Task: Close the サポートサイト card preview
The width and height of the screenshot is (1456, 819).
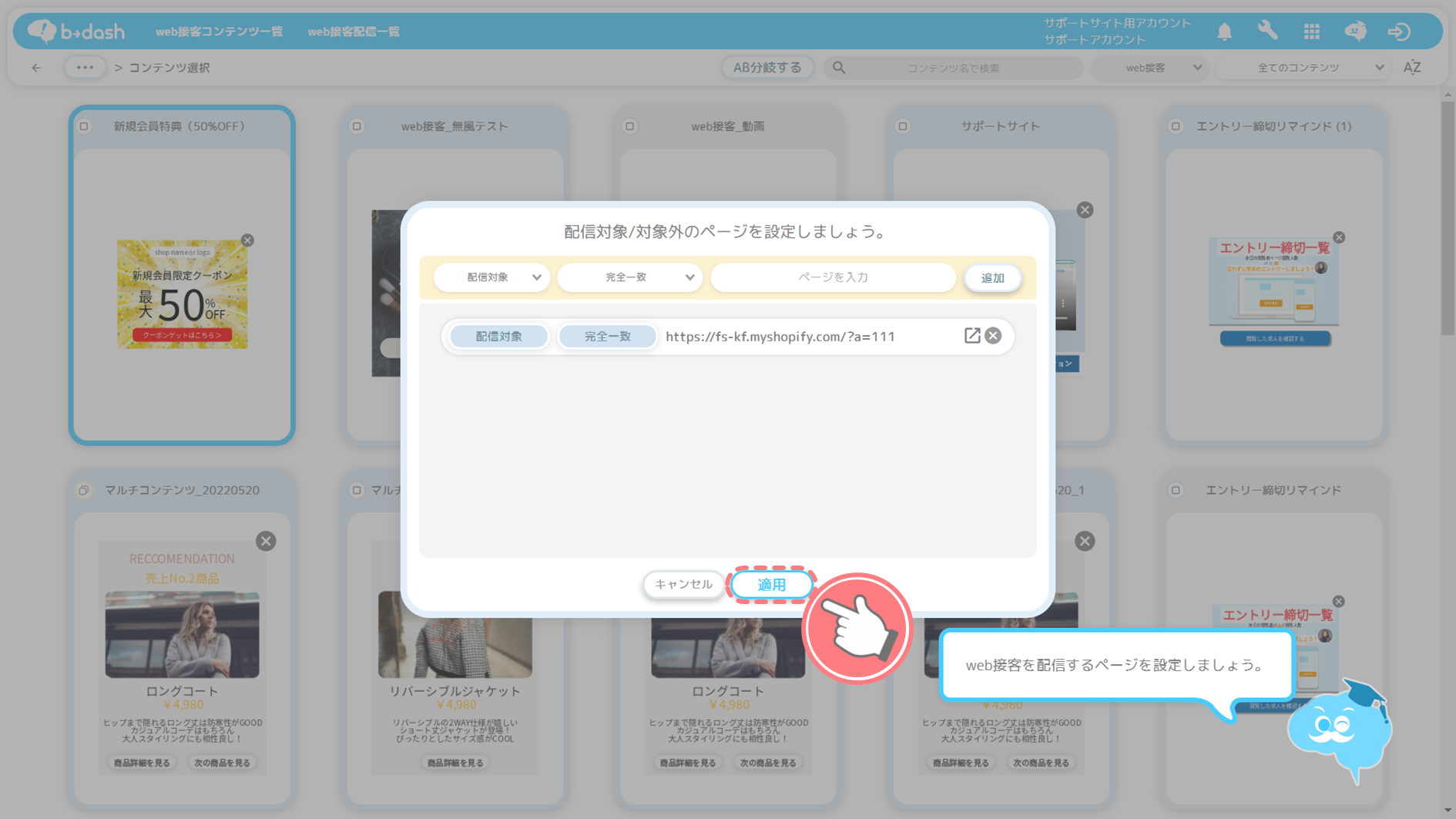Action: tap(1085, 210)
